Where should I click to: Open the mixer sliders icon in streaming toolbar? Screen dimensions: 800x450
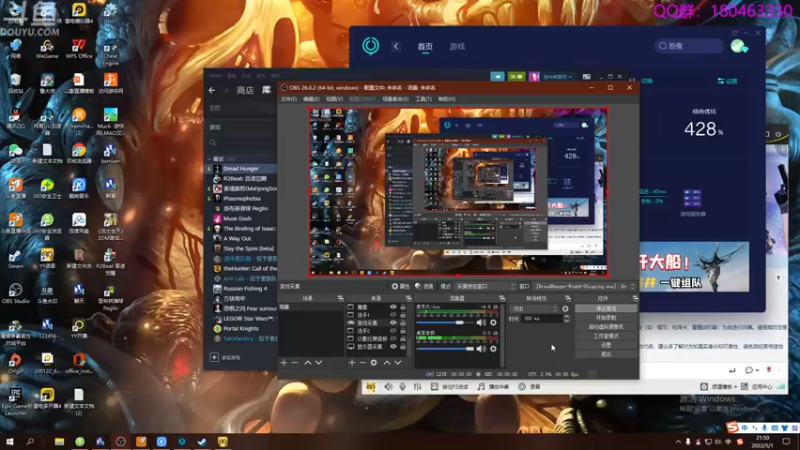(417, 387)
